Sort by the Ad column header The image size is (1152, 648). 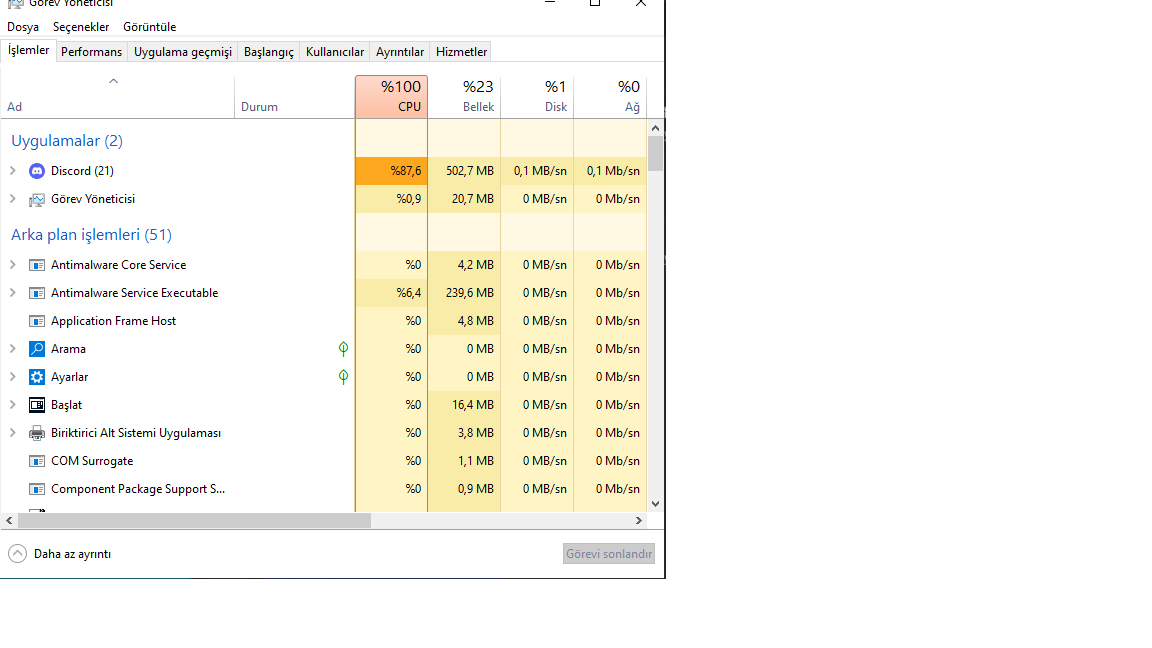(x=118, y=97)
